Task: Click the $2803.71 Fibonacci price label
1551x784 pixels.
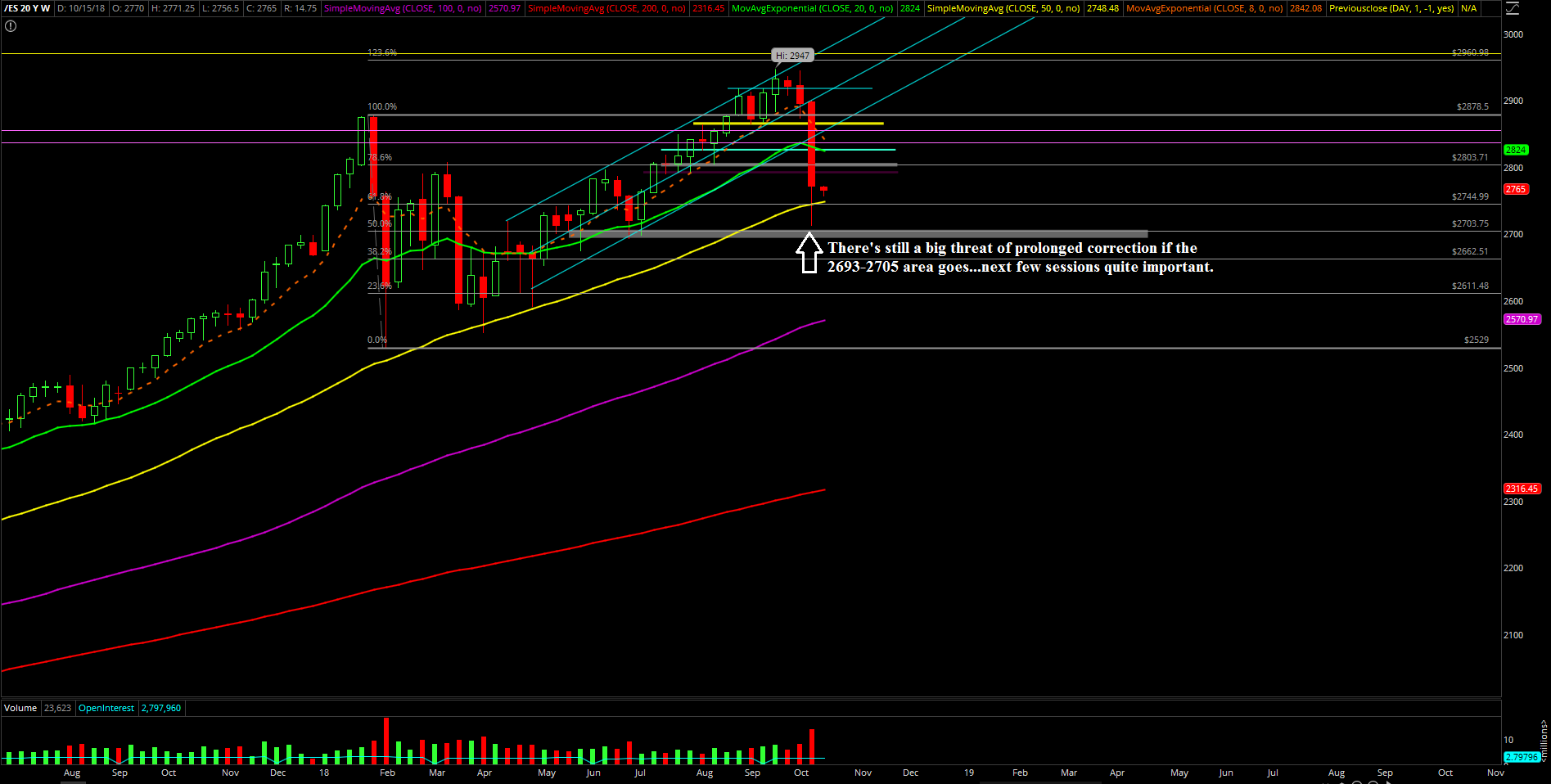Action: (x=1470, y=157)
